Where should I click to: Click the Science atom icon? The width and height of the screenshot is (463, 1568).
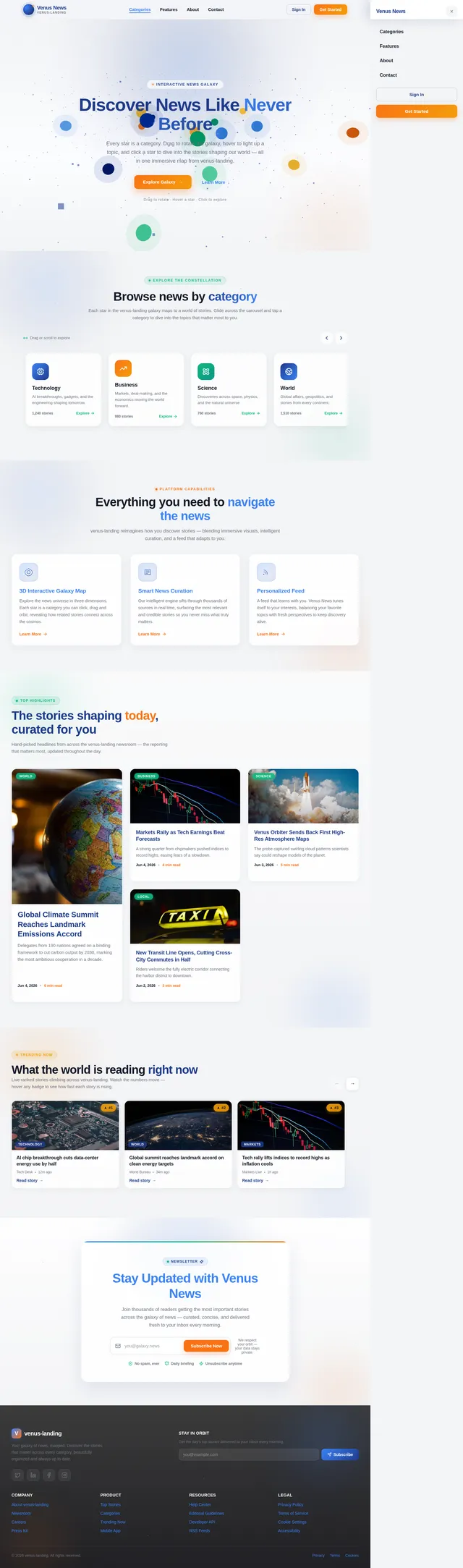click(206, 371)
